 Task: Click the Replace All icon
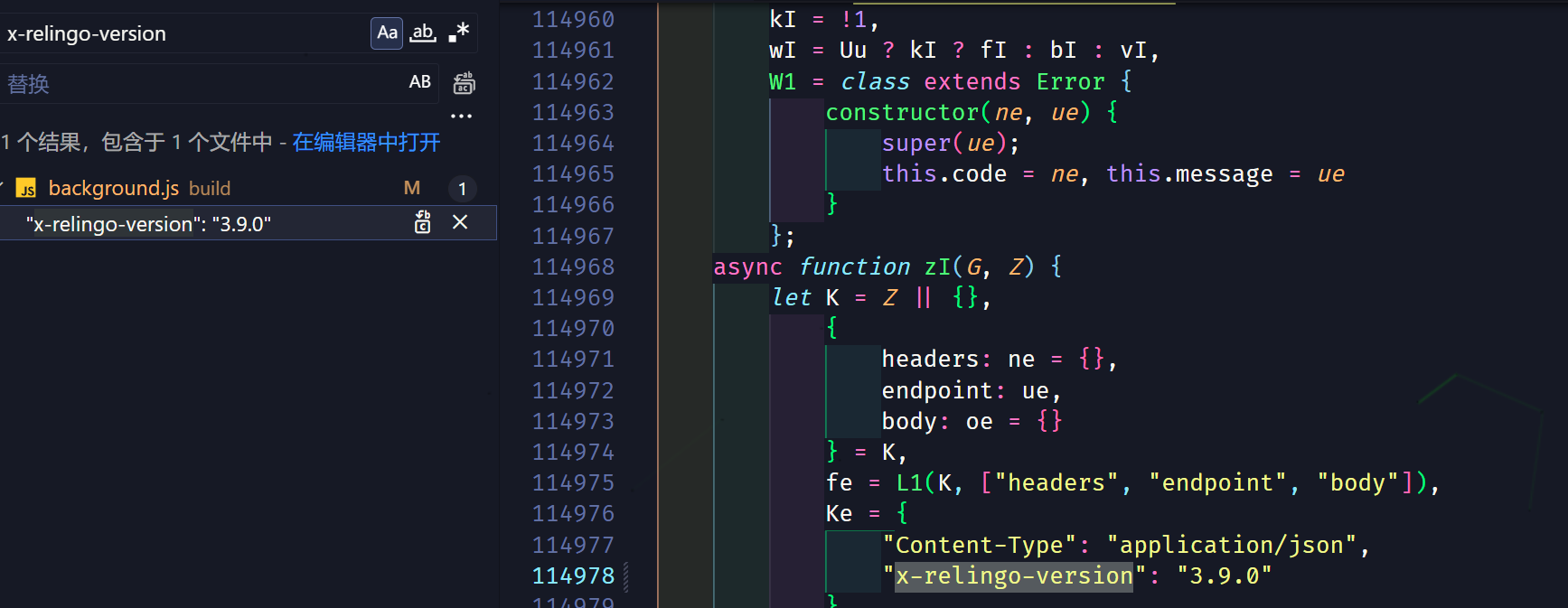[x=464, y=83]
